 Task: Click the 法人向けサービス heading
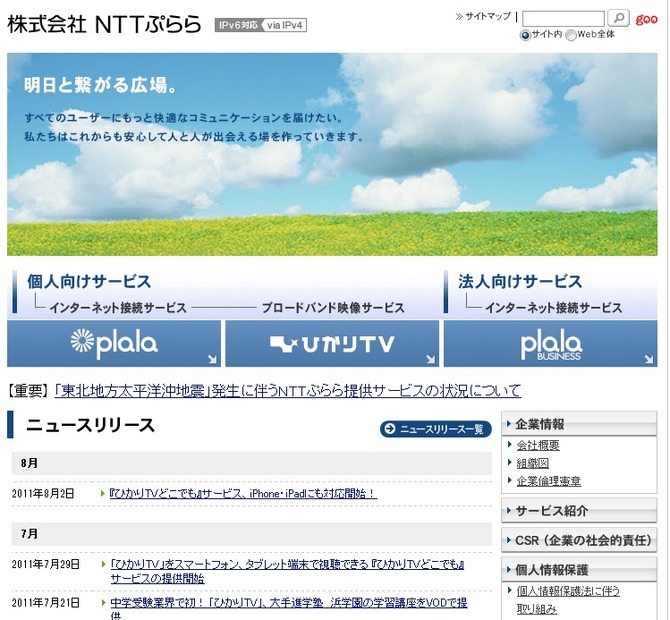point(520,282)
